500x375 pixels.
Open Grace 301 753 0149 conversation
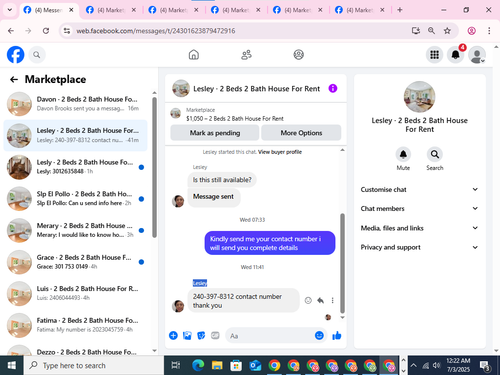point(76,262)
